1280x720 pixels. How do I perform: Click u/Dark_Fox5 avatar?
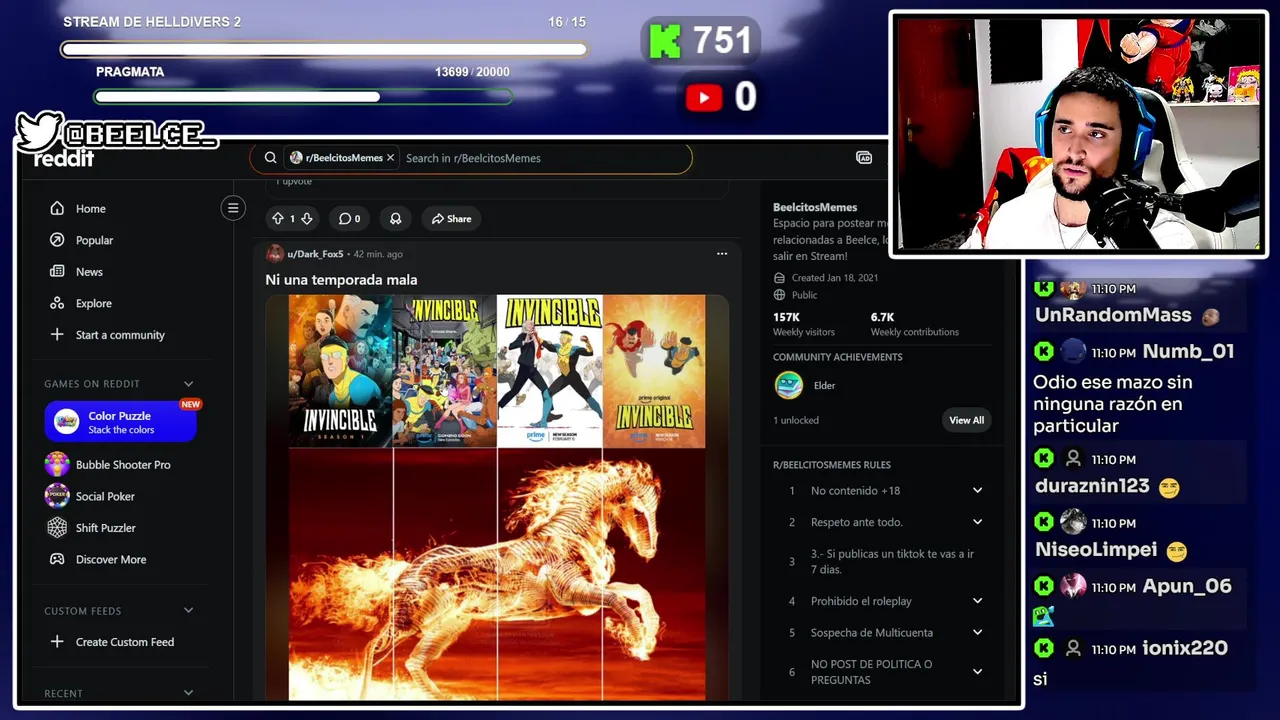point(275,254)
